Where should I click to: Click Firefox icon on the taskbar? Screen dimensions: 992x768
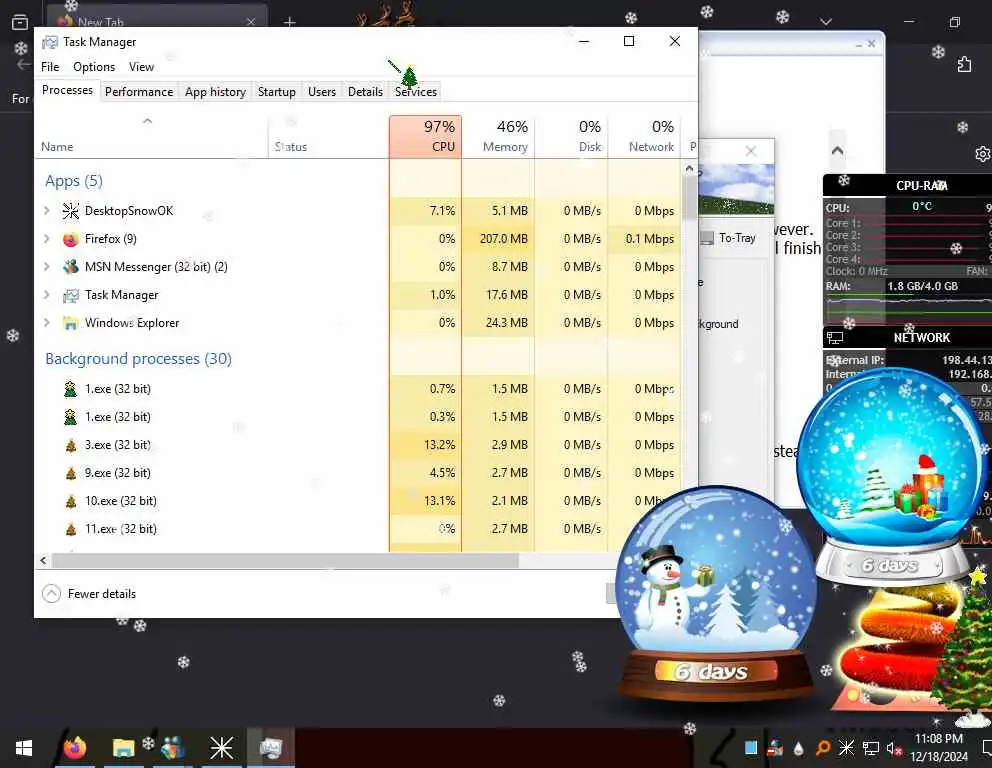click(x=75, y=748)
